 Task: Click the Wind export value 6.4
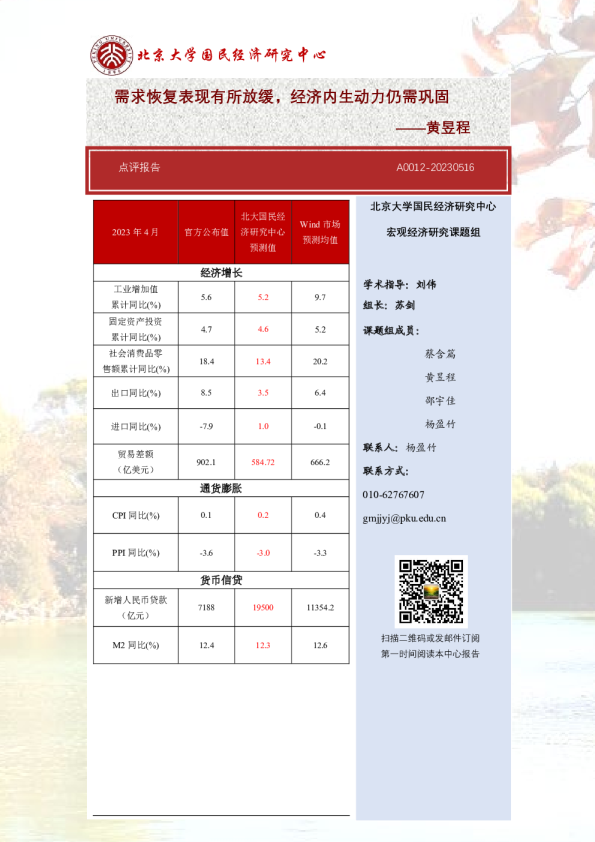(x=320, y=393)
